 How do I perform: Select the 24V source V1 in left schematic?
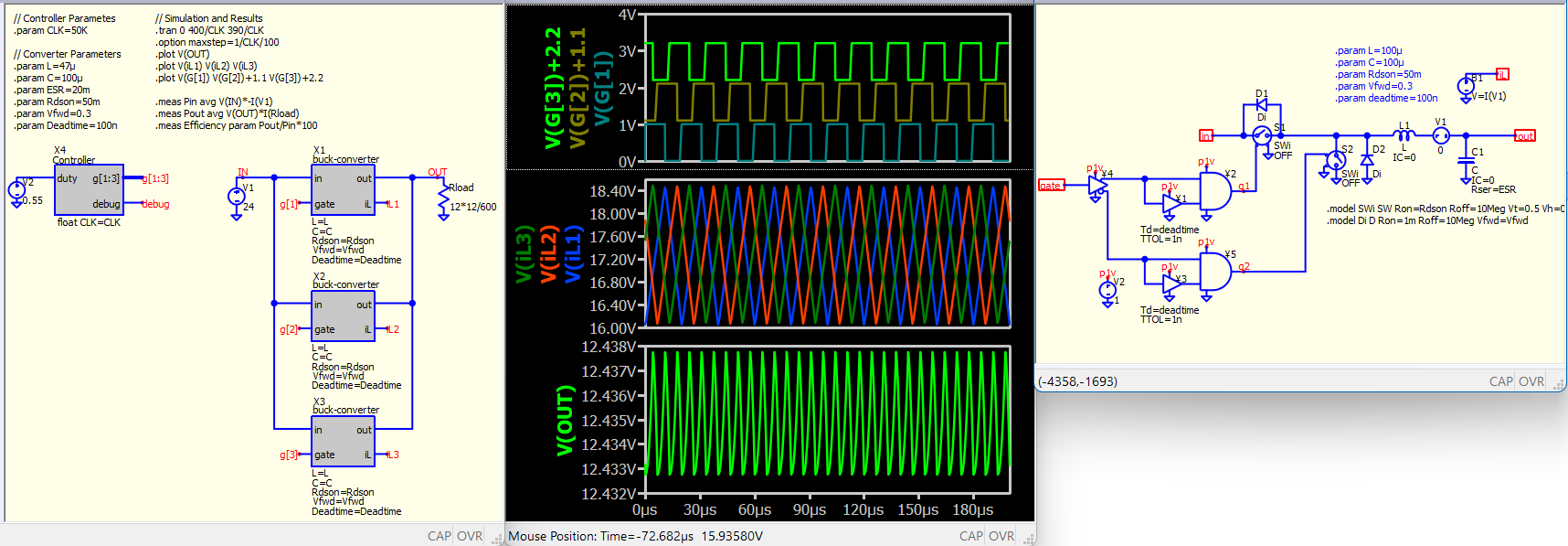(237, 197)
